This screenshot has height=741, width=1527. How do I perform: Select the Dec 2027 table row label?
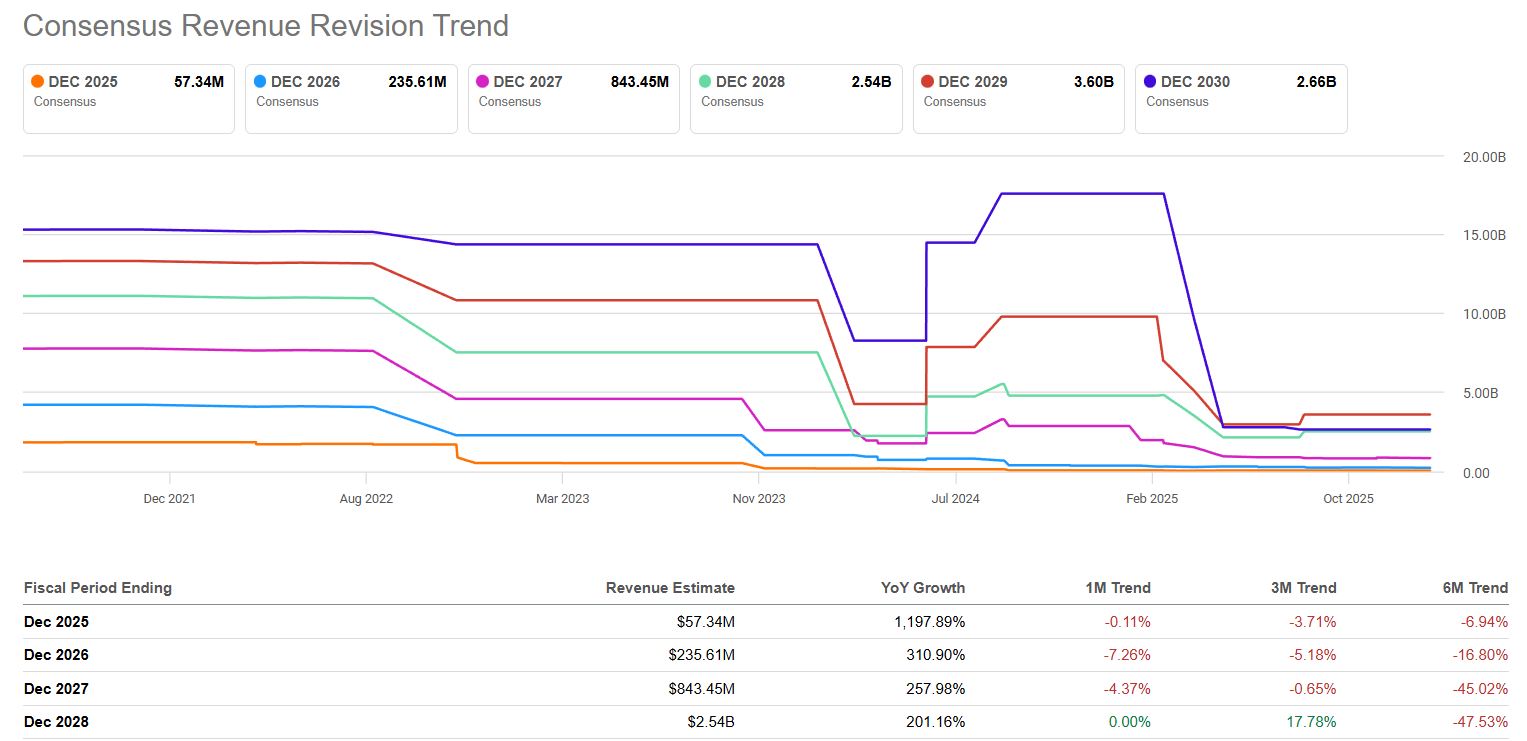pyautogui.click(x=56, y=689)
